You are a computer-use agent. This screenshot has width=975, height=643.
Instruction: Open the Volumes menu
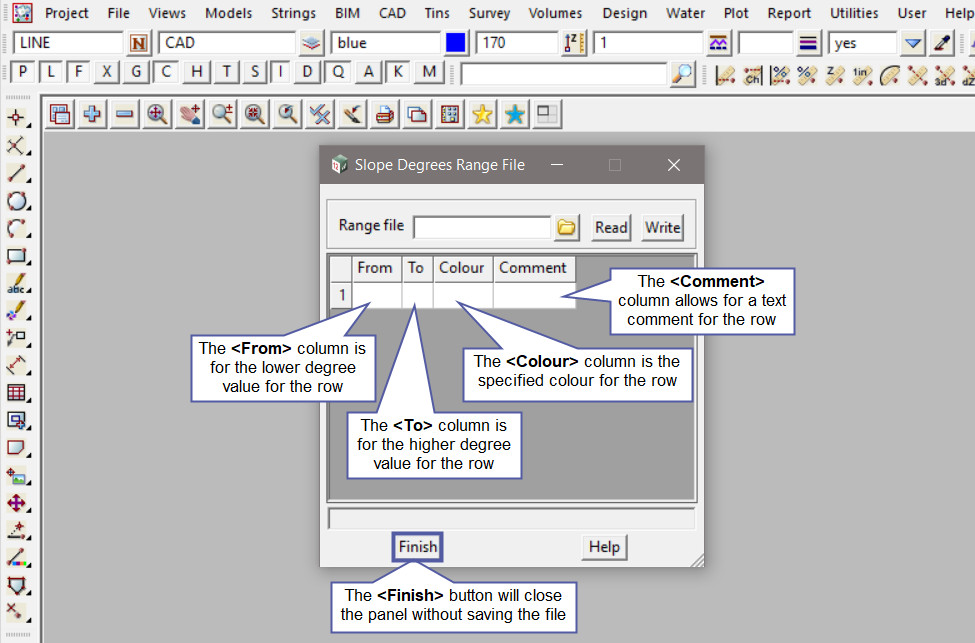[x=555, y=13]
